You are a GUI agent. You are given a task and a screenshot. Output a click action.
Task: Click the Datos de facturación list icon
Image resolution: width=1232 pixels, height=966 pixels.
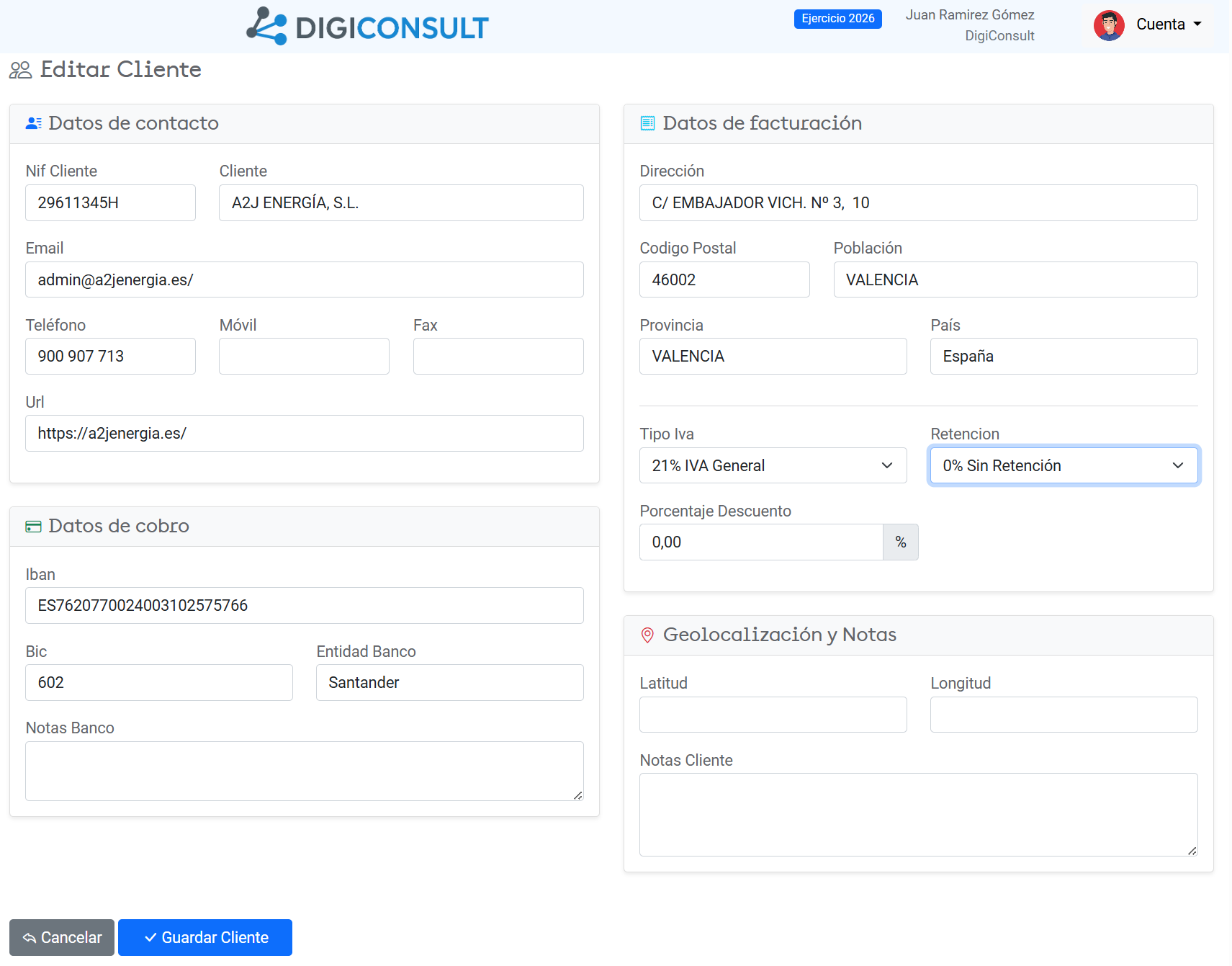647,123
